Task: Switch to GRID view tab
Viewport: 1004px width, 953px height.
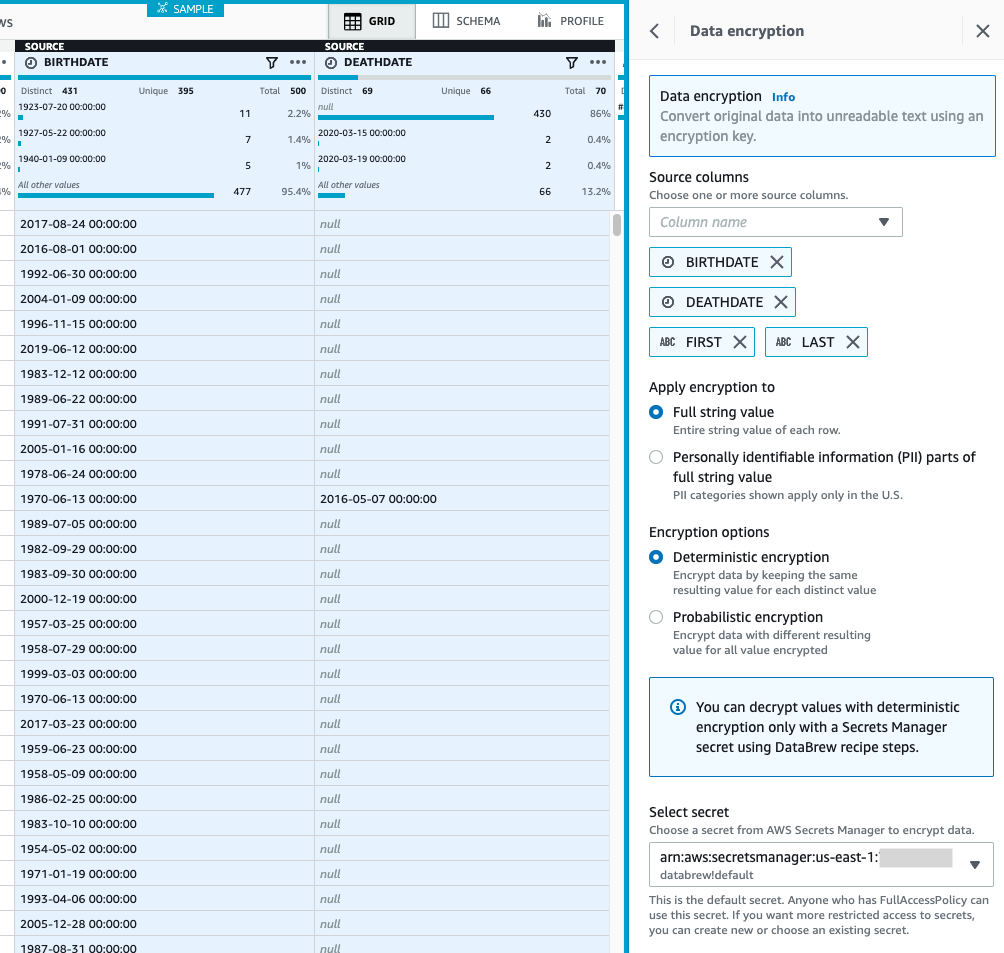Action: [x=371, y=21]
